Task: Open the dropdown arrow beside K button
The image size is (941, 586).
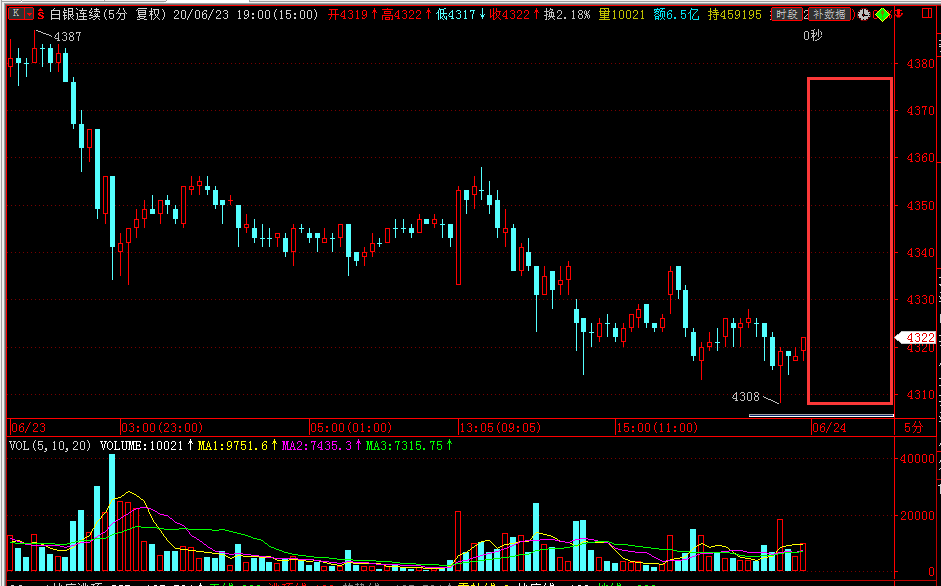Action: click(30, 14)
